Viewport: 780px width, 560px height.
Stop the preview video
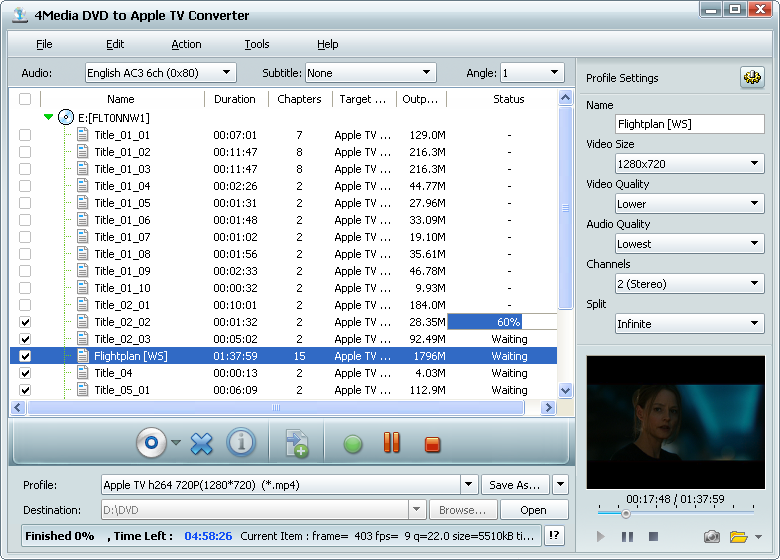(x=654, y=536)
